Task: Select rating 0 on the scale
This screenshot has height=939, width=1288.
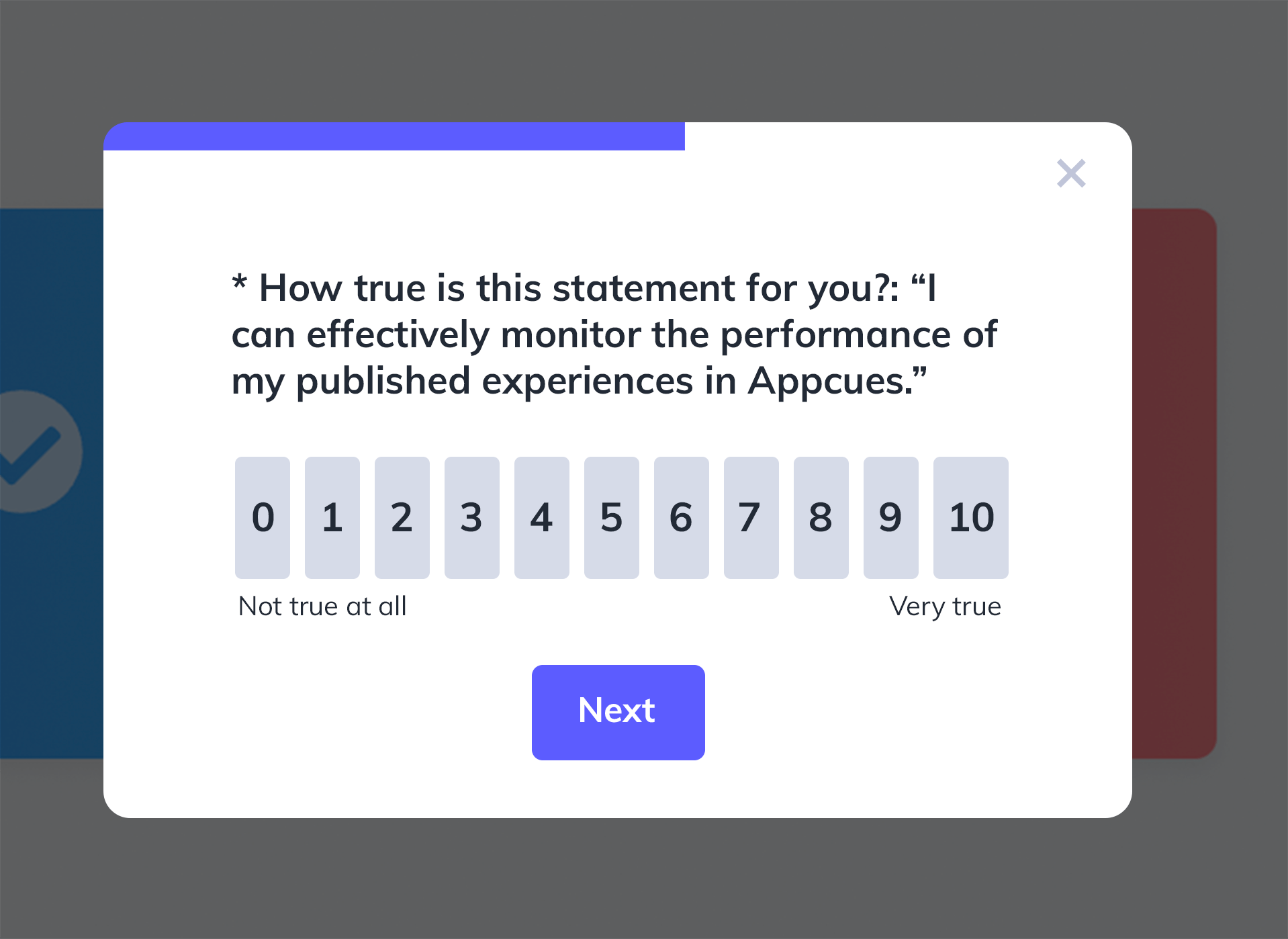Action: [263, 517]
